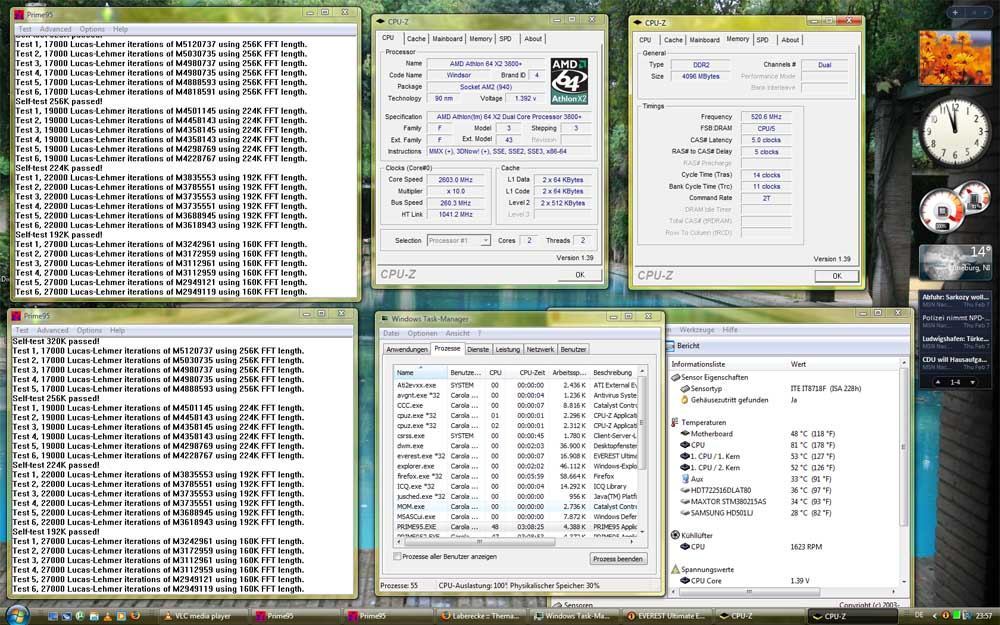
Task: Click the CPU temperature value 81 °C
Action: 812,445
